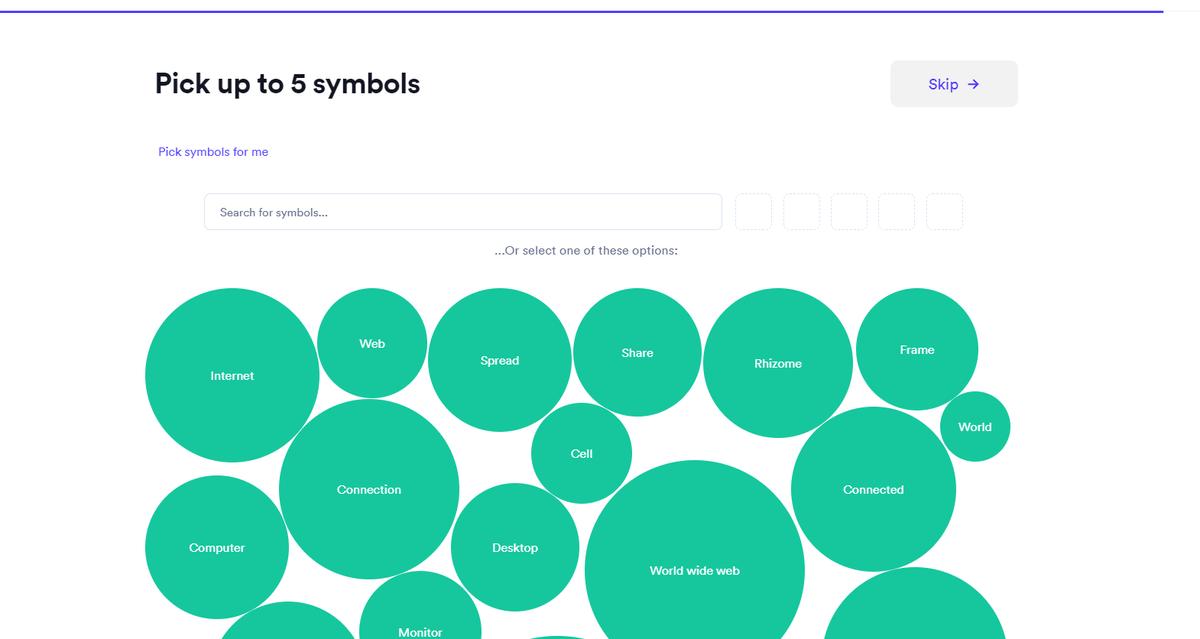Select the Internet symbol bubble

tap(232, 376)
